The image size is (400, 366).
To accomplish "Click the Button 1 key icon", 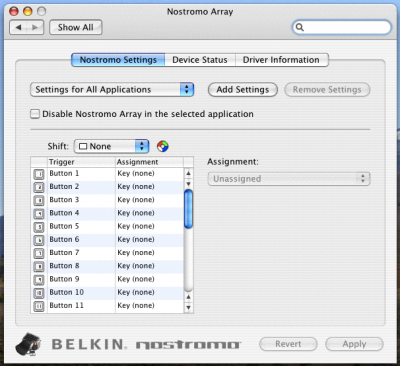I will pos(39,174).
